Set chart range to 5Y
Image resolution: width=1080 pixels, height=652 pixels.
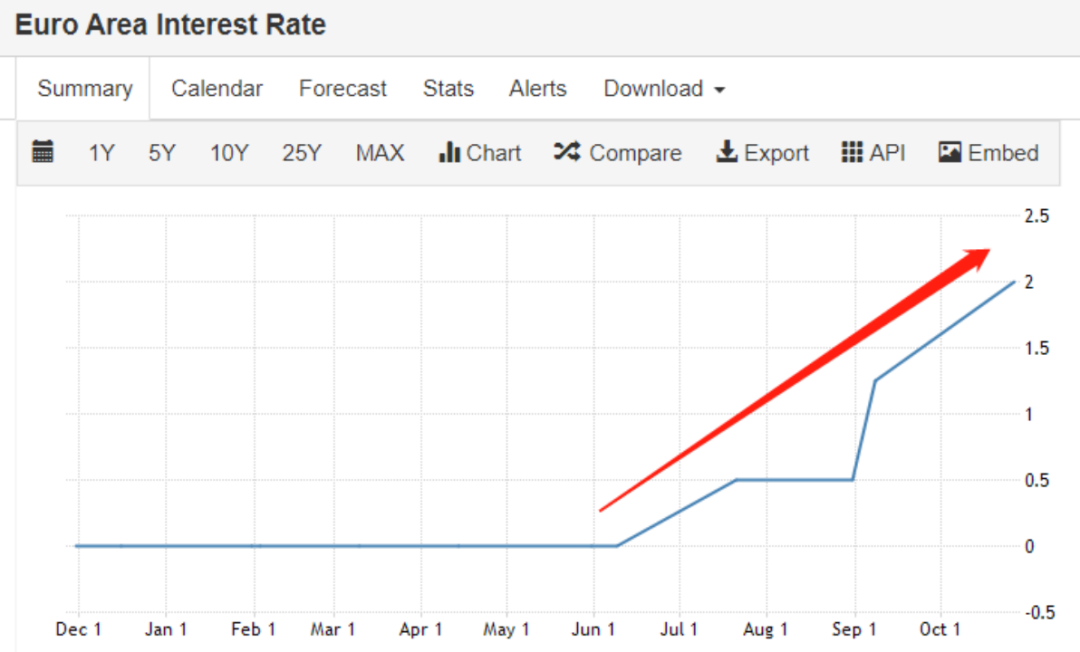[162, 153]
